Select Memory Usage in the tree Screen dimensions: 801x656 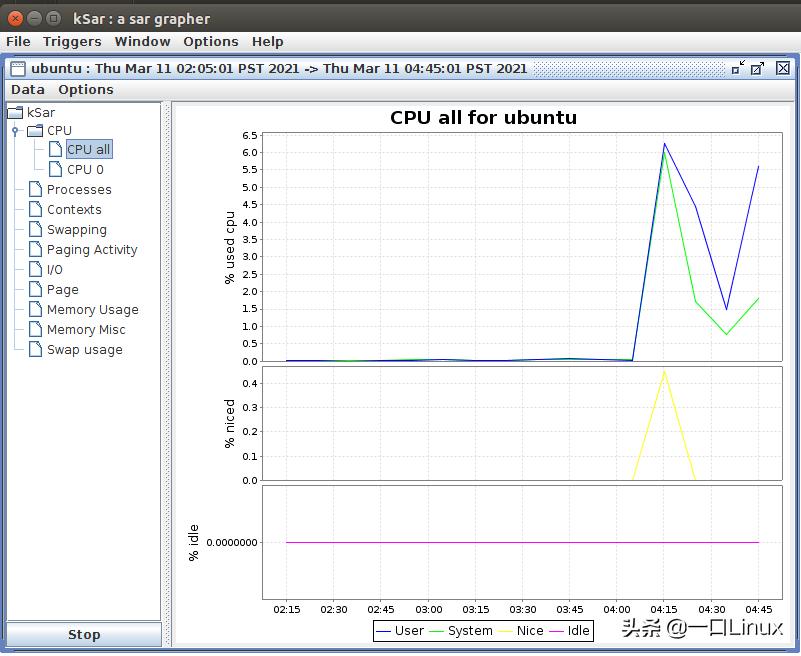click(x=92, y=310)
